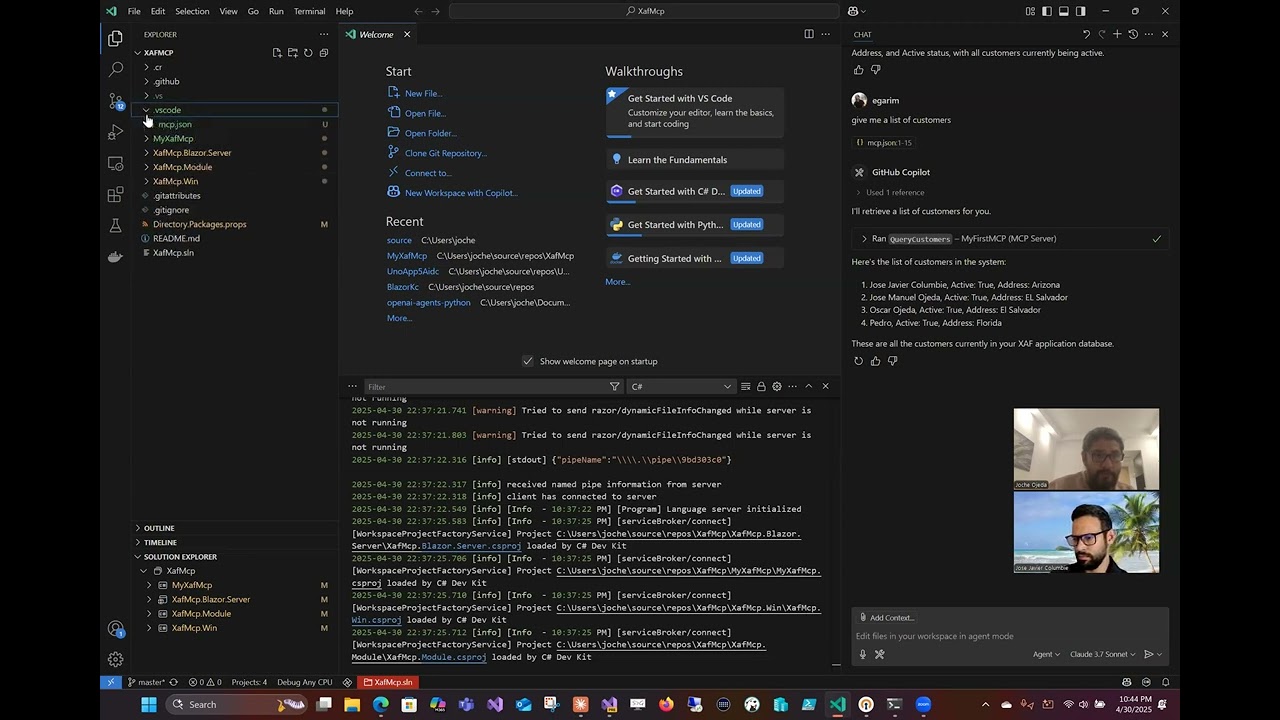Image resolution: width=1280 pixels, height=720 pixels.
Task: Open the C# output channel dropdown
Action: (x=681, y=386)
